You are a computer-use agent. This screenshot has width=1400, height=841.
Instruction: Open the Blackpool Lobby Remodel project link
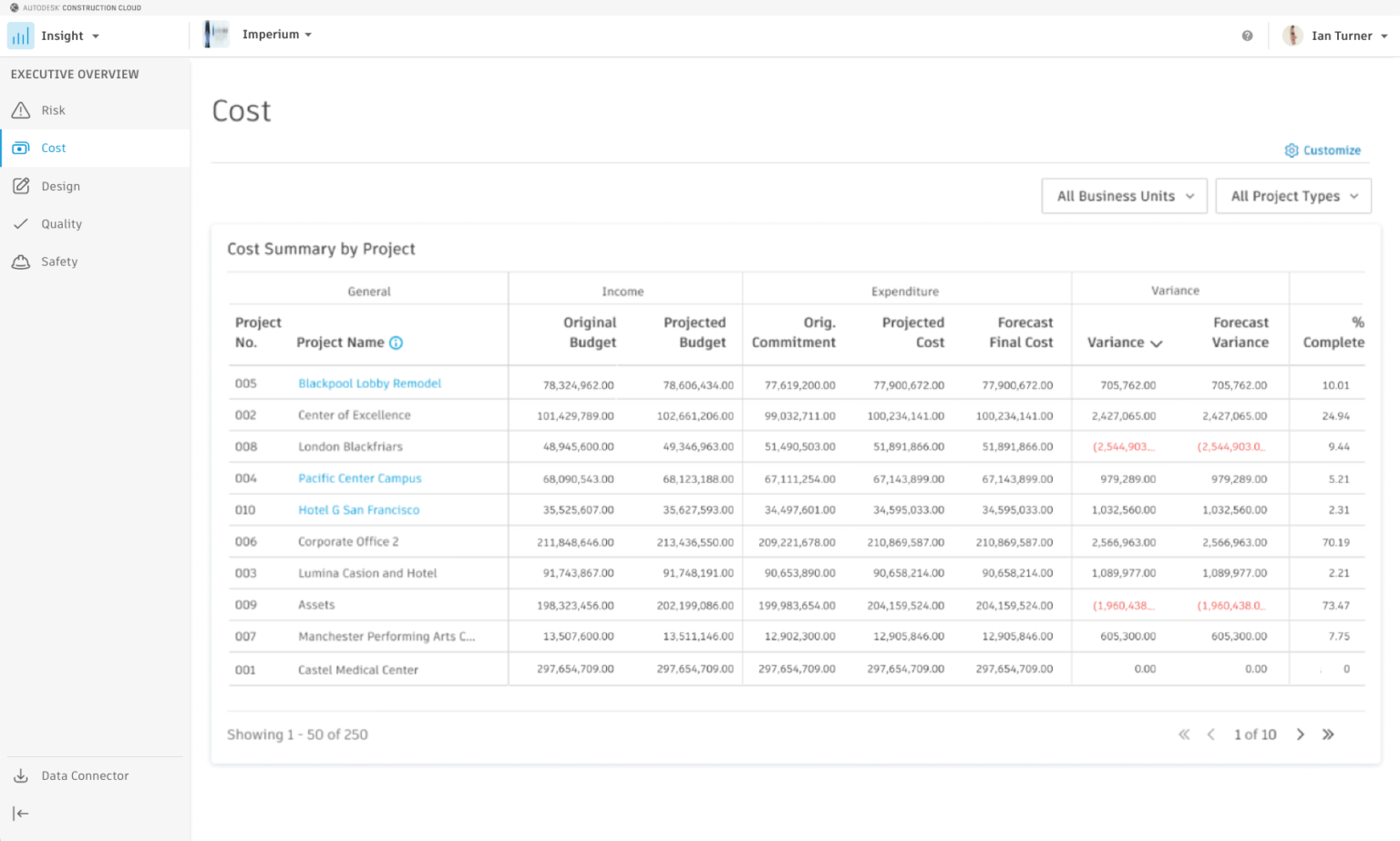coord(369,384)
